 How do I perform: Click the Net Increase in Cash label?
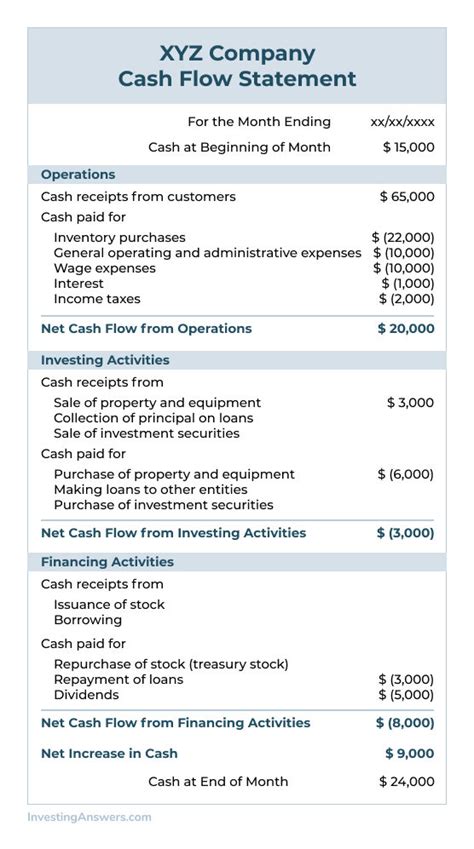(109, 753)
